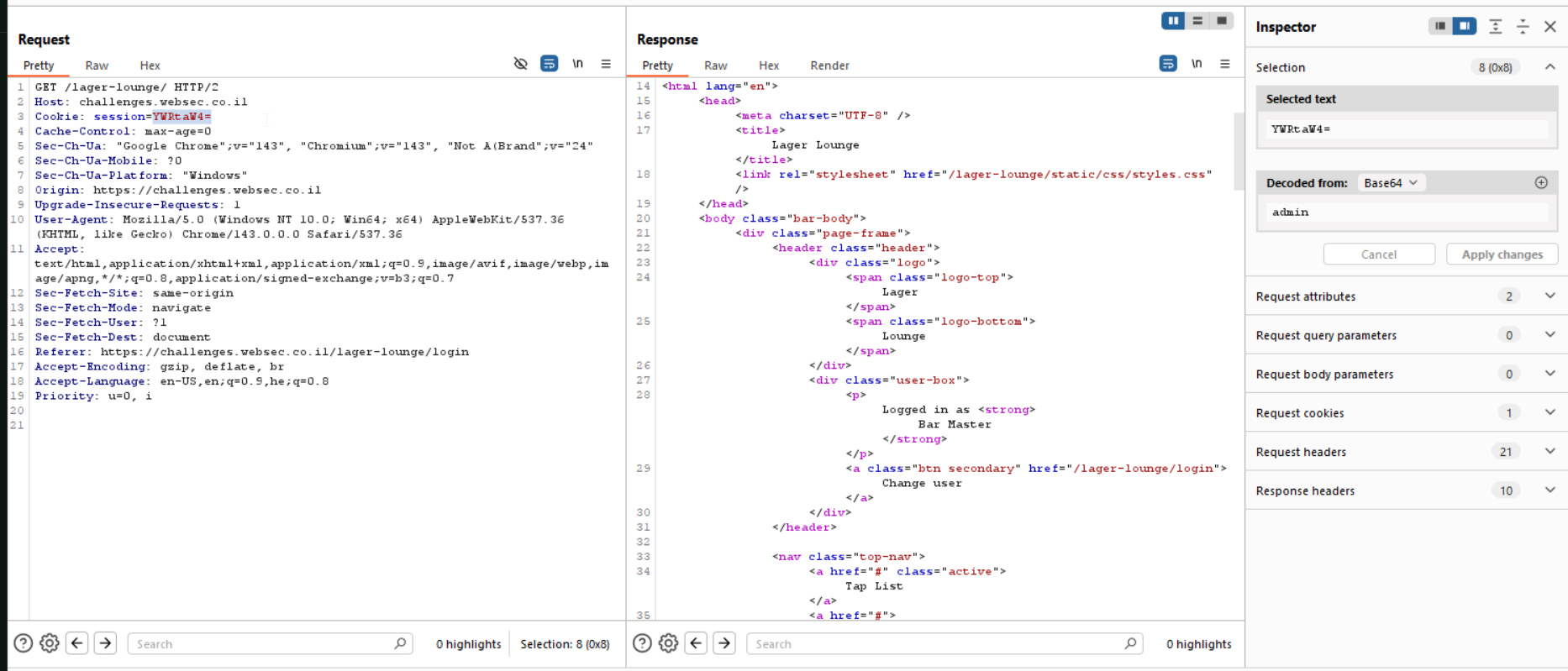
Task: Toggle show newline characters in Request panel
Action: pyautogui.click(x=577, y=64)
